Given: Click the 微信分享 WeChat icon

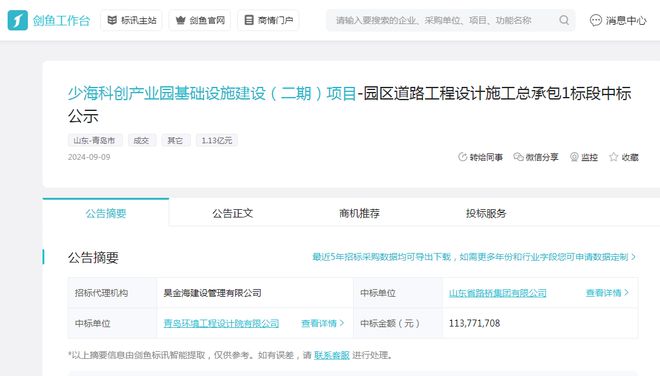Looking at the screenshot, I should [x=518, y=157].
